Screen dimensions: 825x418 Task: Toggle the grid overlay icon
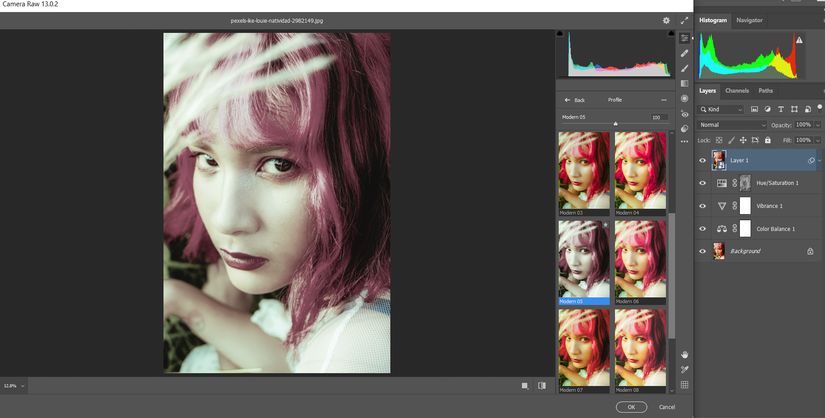point(684,384)
